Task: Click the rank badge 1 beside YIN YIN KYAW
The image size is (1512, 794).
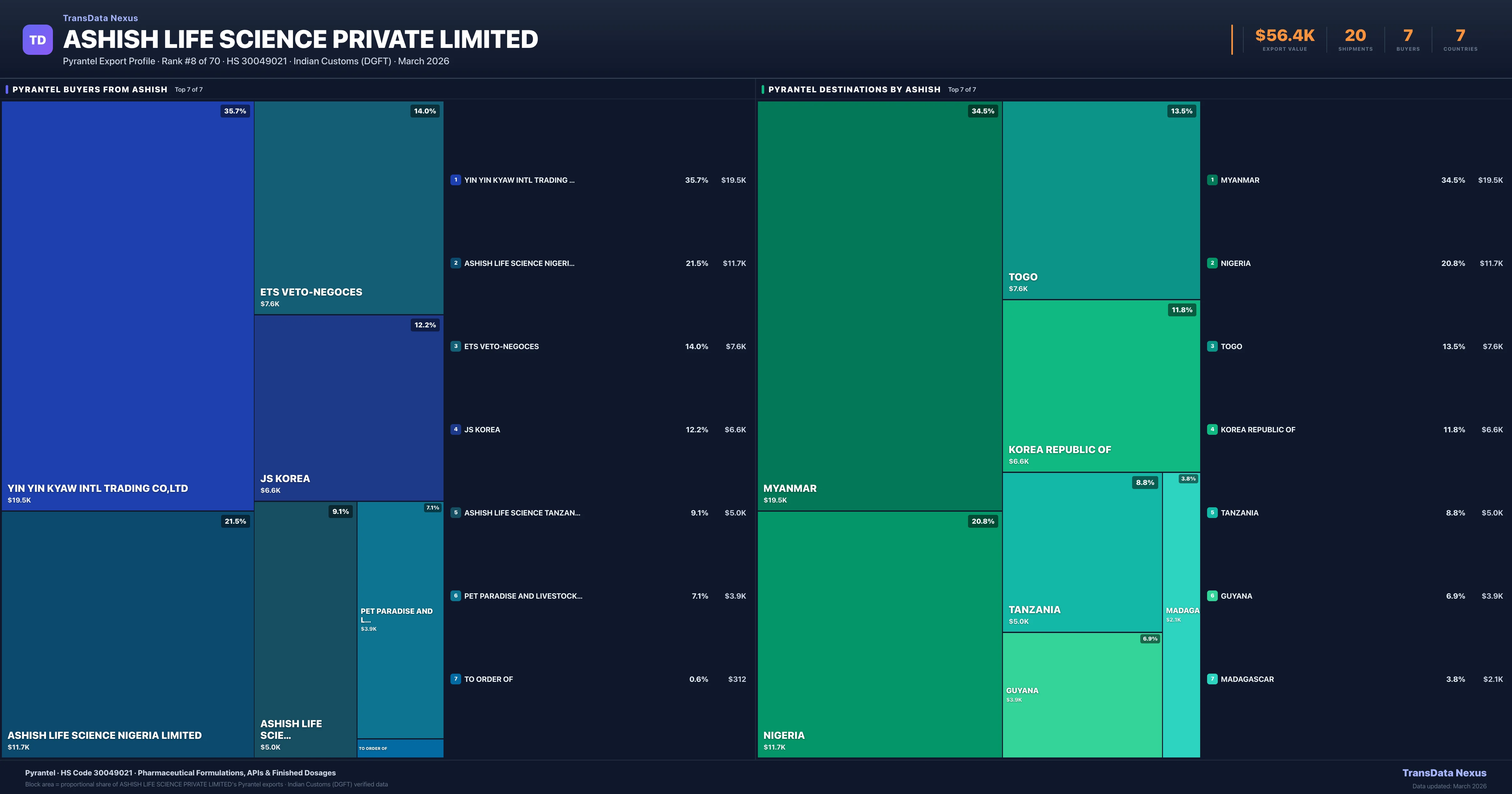Action: click(456, 180)
